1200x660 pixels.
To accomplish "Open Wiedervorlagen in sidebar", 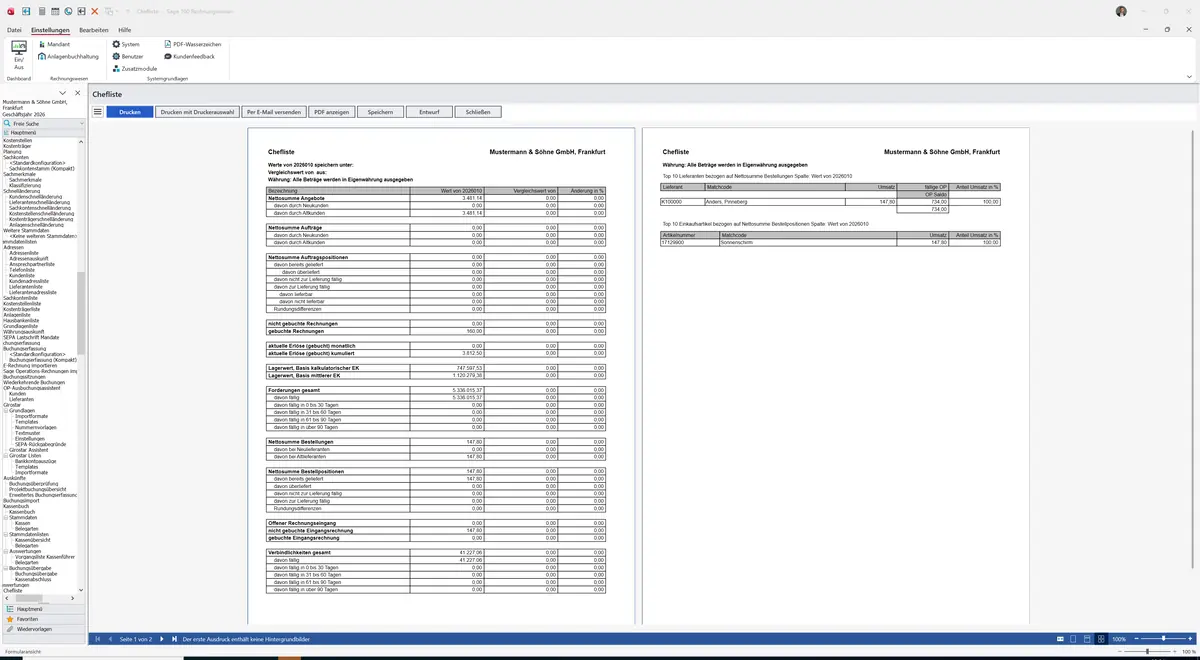I will click(43, 629).
